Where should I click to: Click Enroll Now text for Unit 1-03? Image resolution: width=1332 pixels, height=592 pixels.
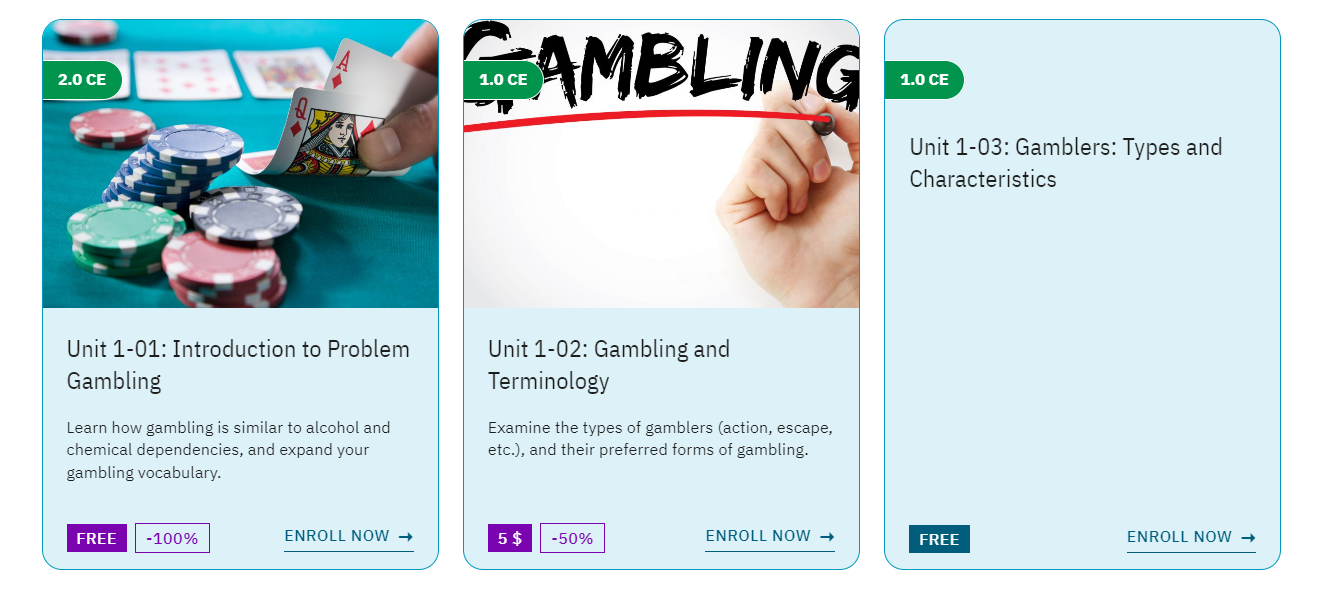(x=1179, y=537)
